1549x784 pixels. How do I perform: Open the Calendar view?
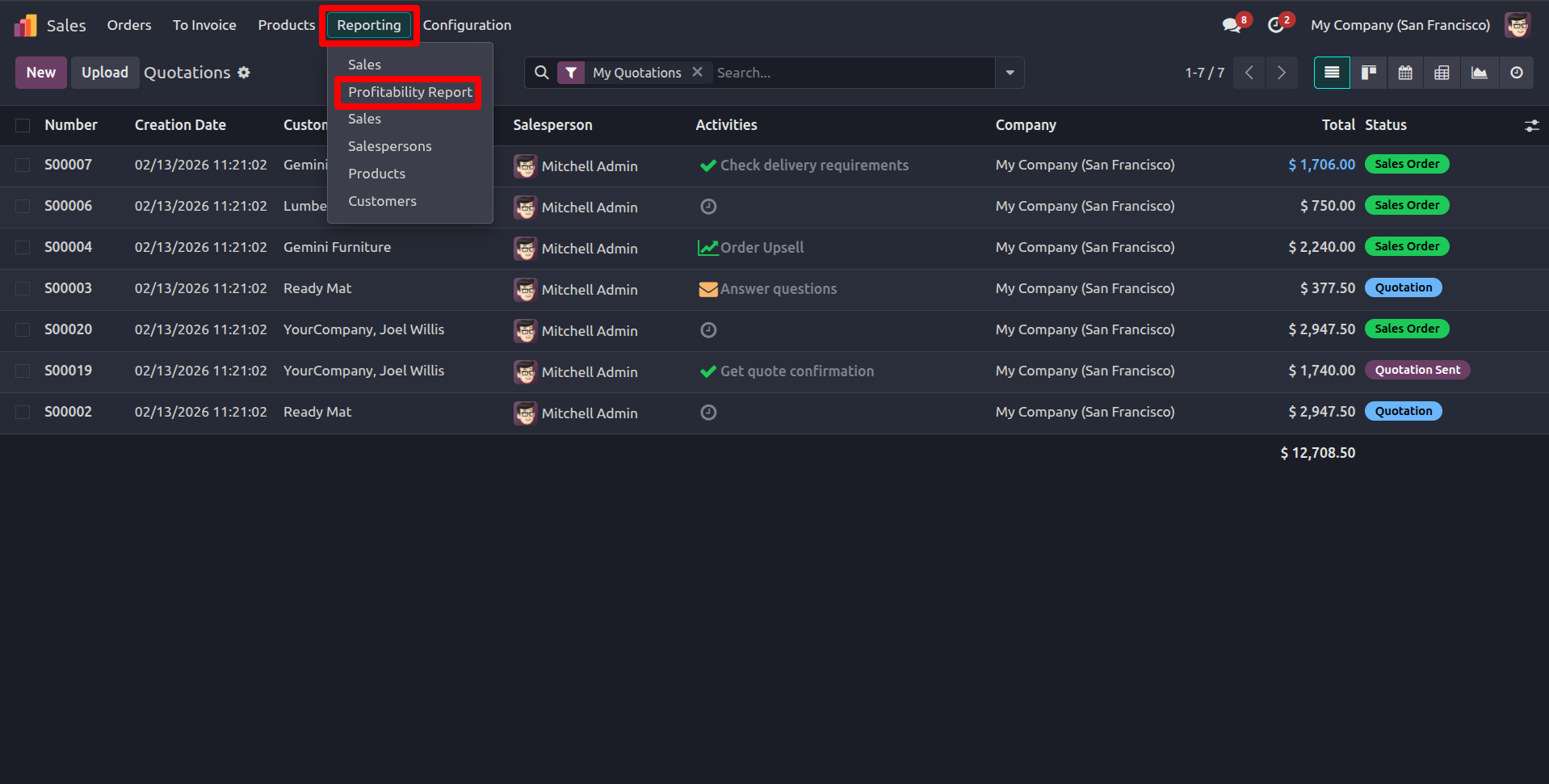1405,73
